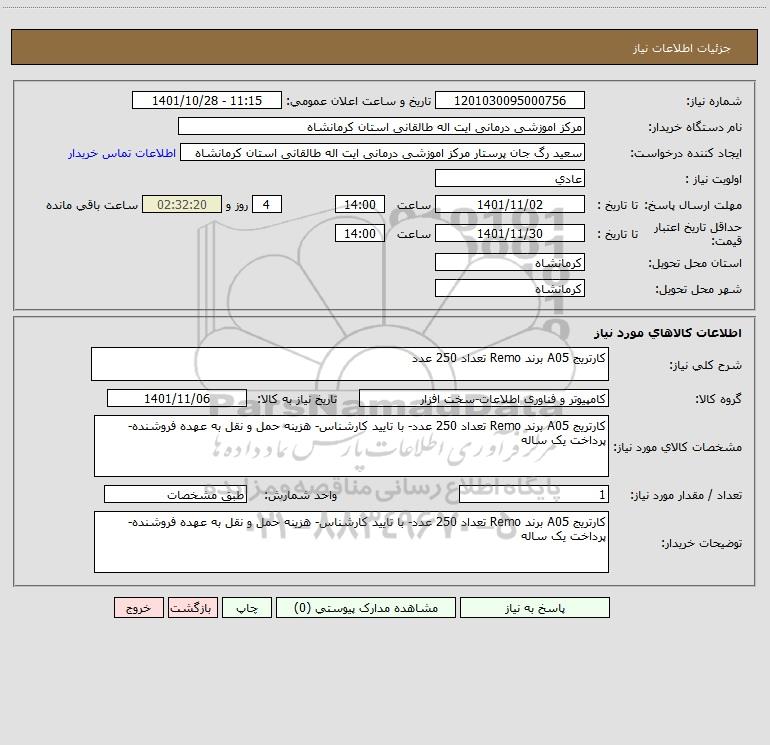This screenshot has height=745, width=770.
Task: Click text ساعت باقی مانده
Action: coord(92,205)
